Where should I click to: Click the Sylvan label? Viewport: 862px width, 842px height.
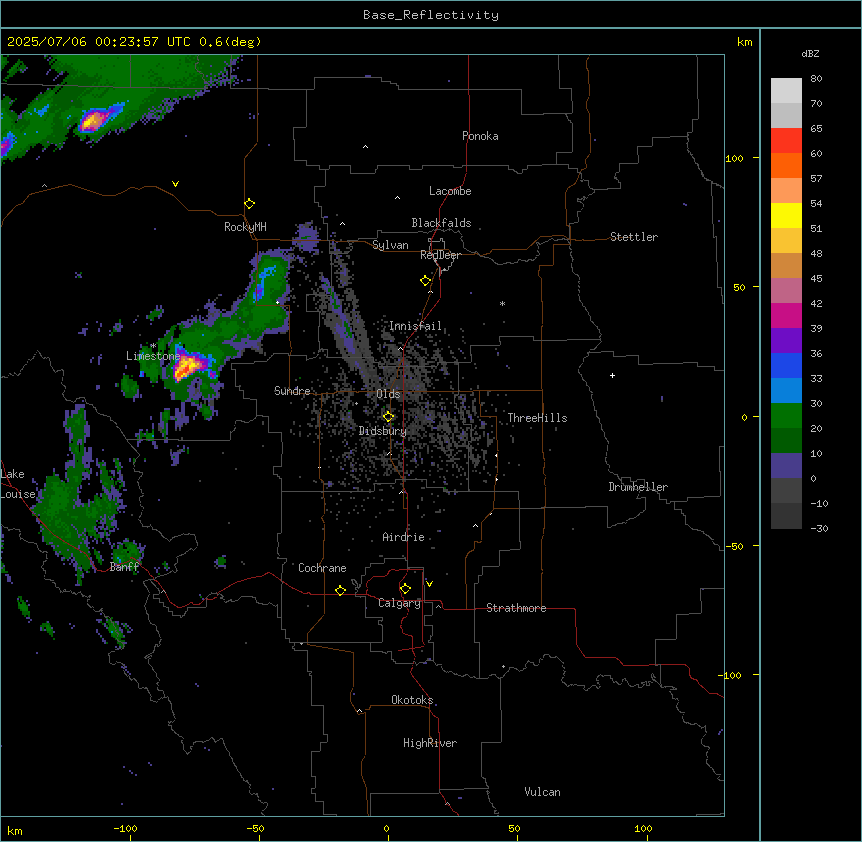[x=390, y=245]
